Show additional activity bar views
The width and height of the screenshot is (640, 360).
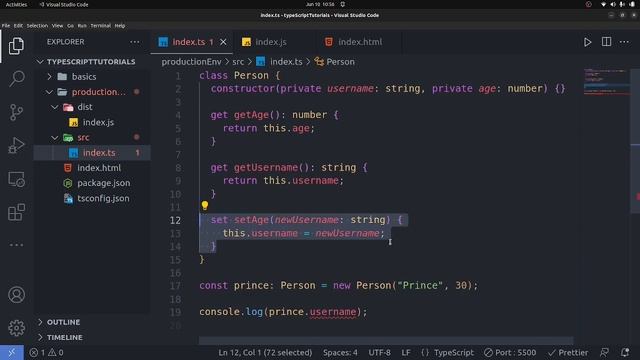16,245
